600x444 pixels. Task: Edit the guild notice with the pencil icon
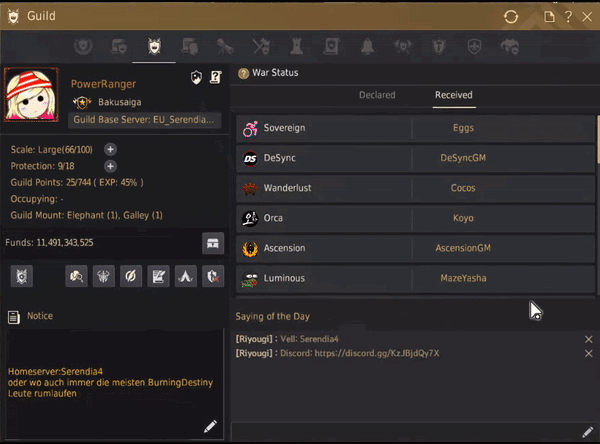point(210,426)
